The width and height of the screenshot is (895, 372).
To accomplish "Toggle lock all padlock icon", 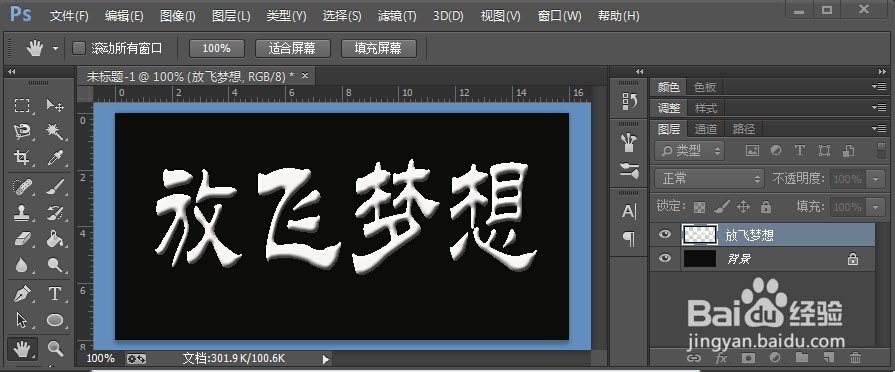I will [766, 207].
